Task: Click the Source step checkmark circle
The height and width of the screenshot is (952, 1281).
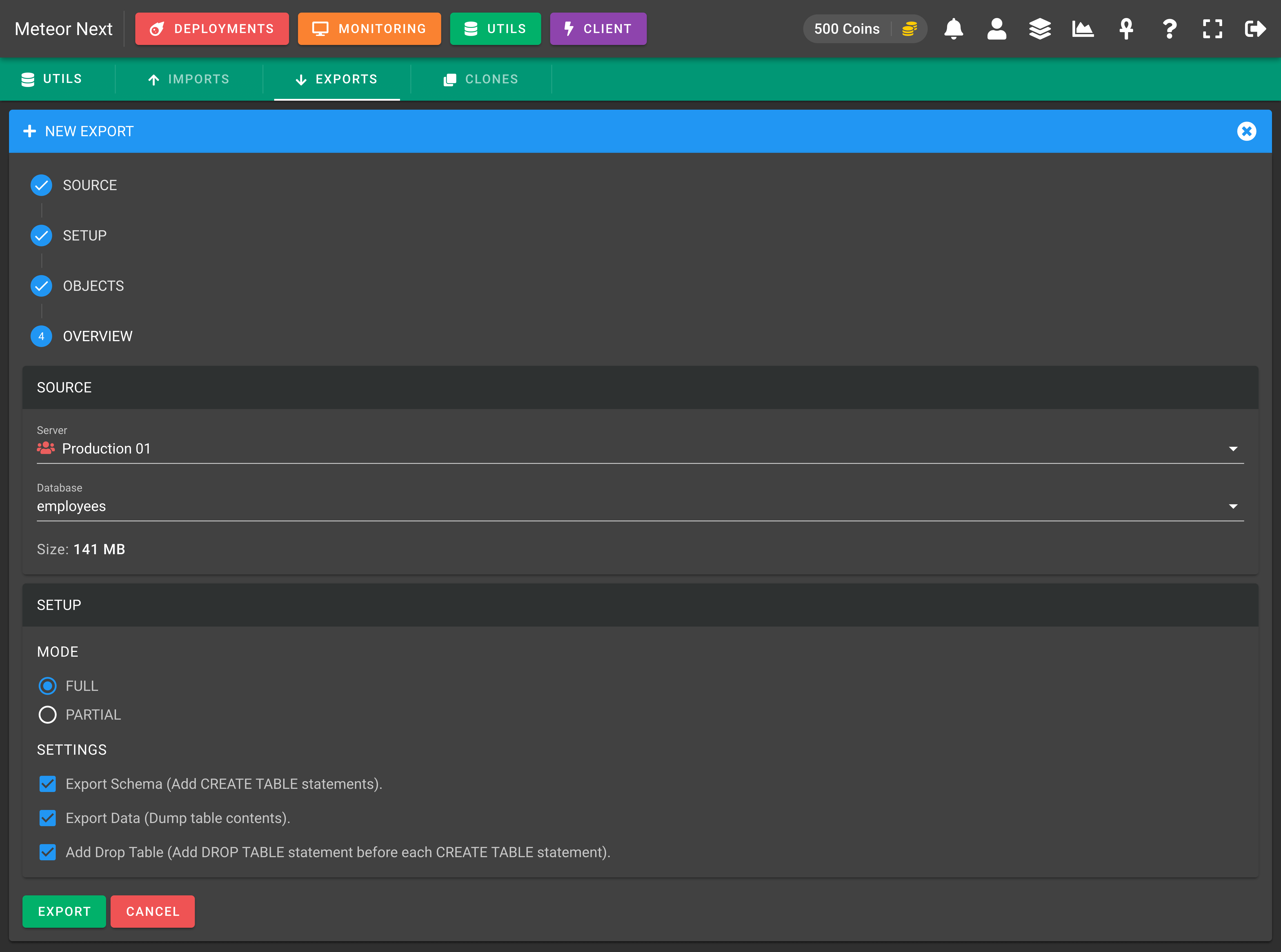Action: (x=42, y=185)
